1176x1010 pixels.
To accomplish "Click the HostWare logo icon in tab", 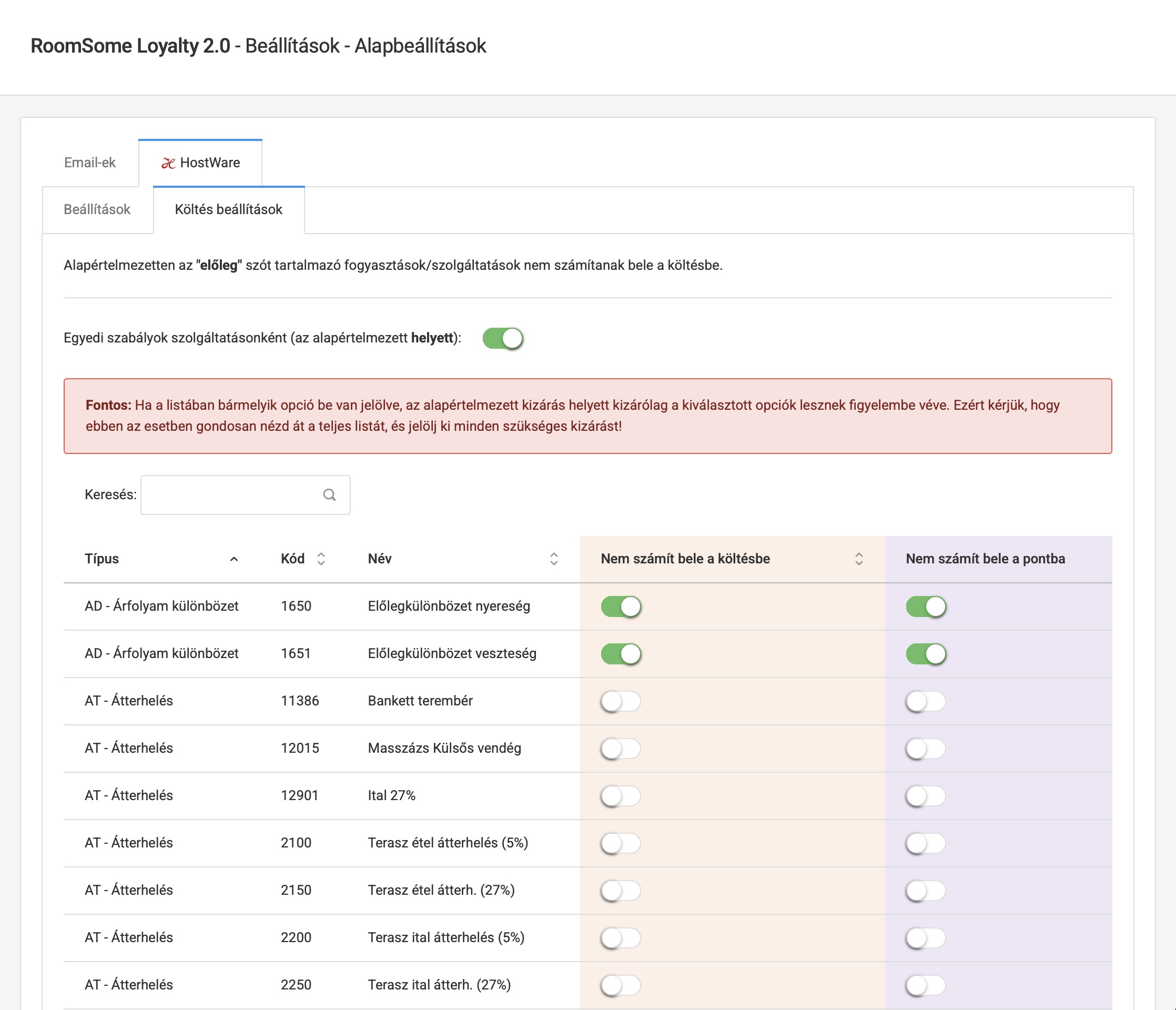I will coord(168,164).
